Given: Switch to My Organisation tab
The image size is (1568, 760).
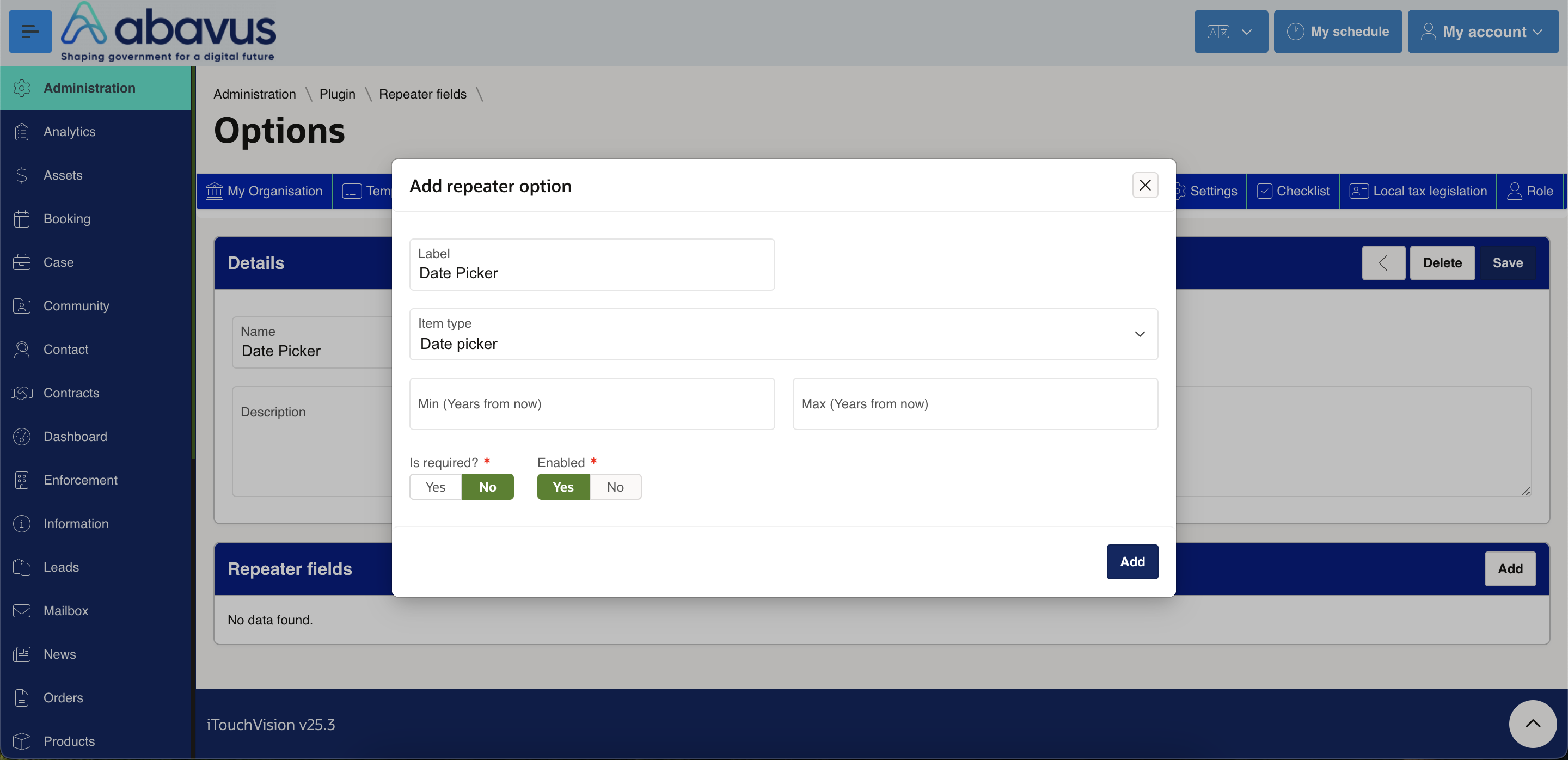Looking at the screenshot, I should pyautogui.click(x=264, y=191).
